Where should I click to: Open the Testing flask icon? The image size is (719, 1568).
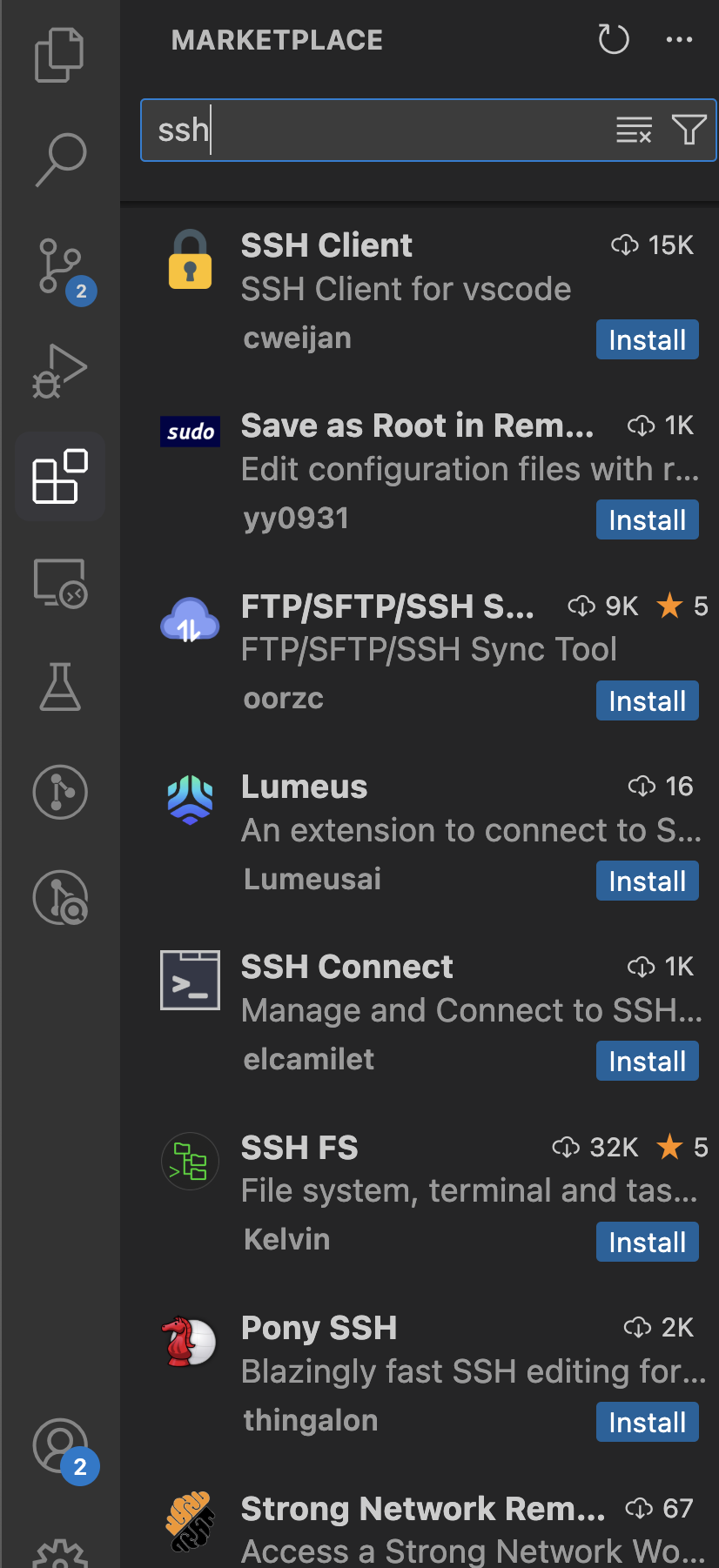coord(60,687)
